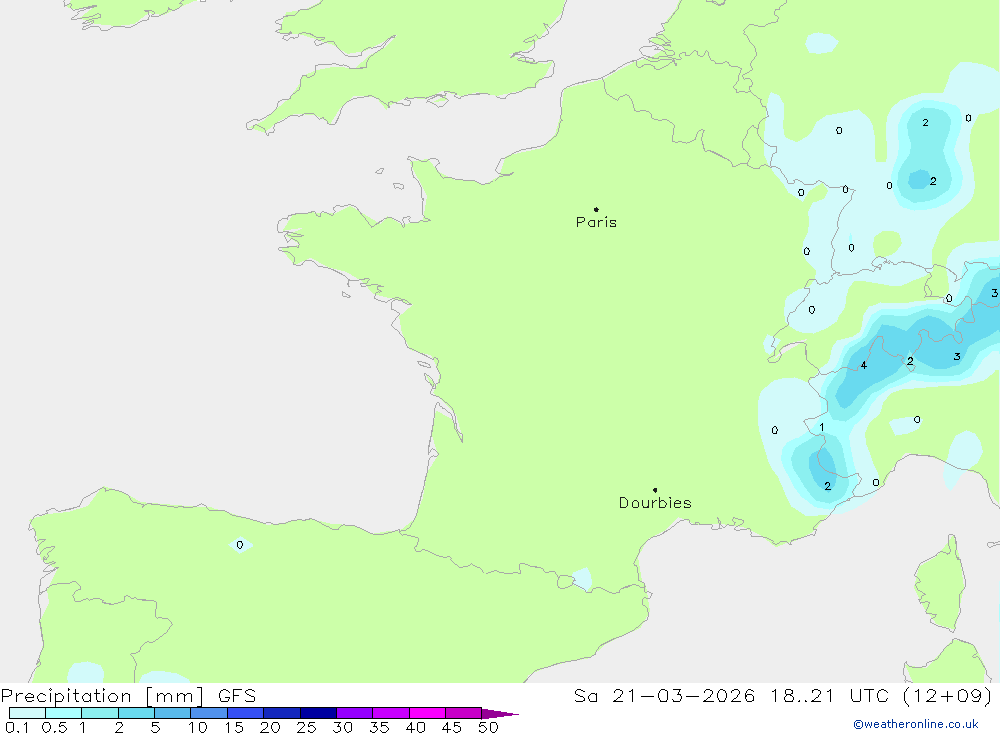The height and width of the screenshot is (733, 1000).
Task: Click the Paris city label
Action: tap(596, 222)
